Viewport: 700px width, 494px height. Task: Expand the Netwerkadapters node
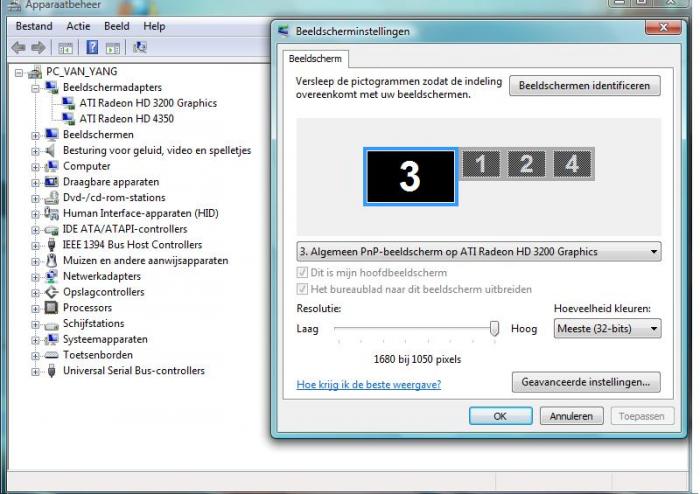[x=35, y=277]
